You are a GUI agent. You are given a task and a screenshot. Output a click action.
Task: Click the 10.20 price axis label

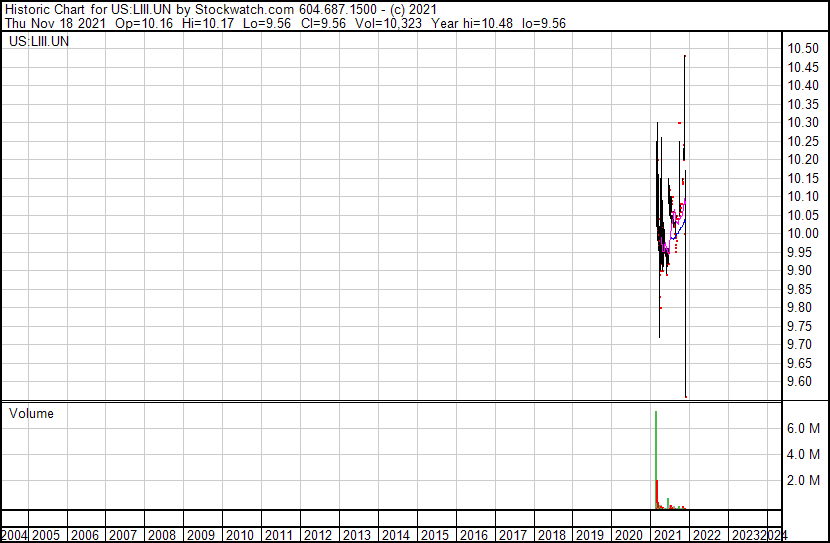click(x=803, y=160)
